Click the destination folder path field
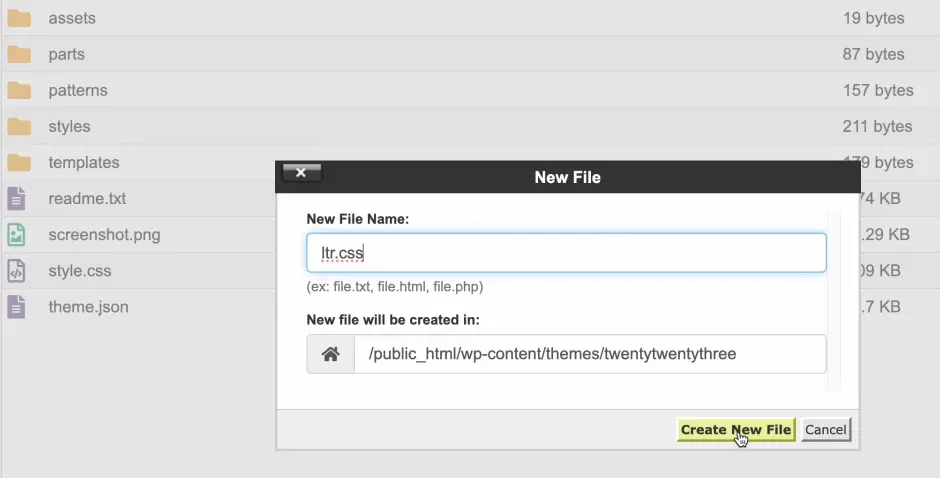This screenshot has width=940, height=478. point(590,354)
